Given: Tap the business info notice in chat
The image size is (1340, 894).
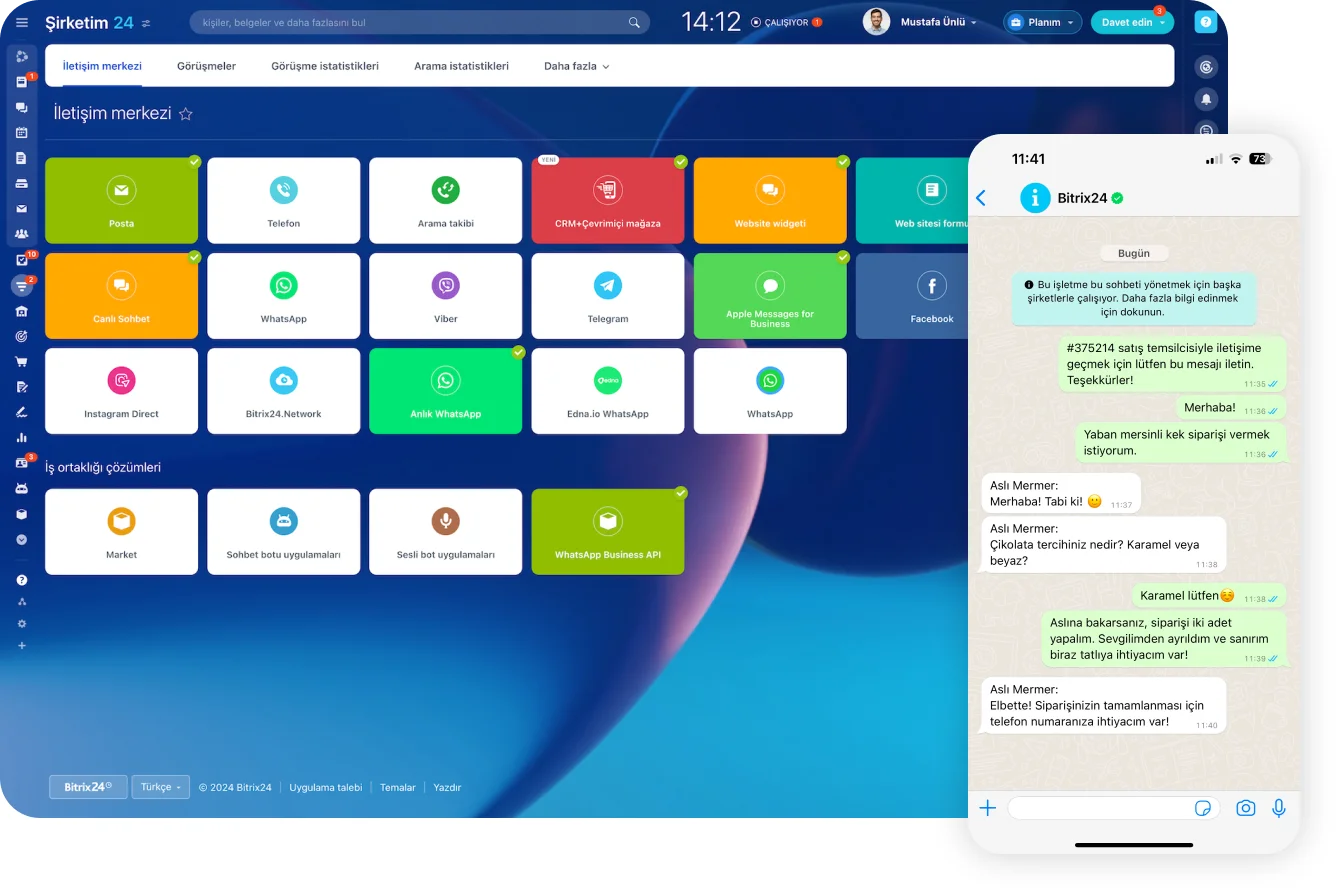Looking at the screenshot, I should pyautogui.click(x=1134, y=298).
